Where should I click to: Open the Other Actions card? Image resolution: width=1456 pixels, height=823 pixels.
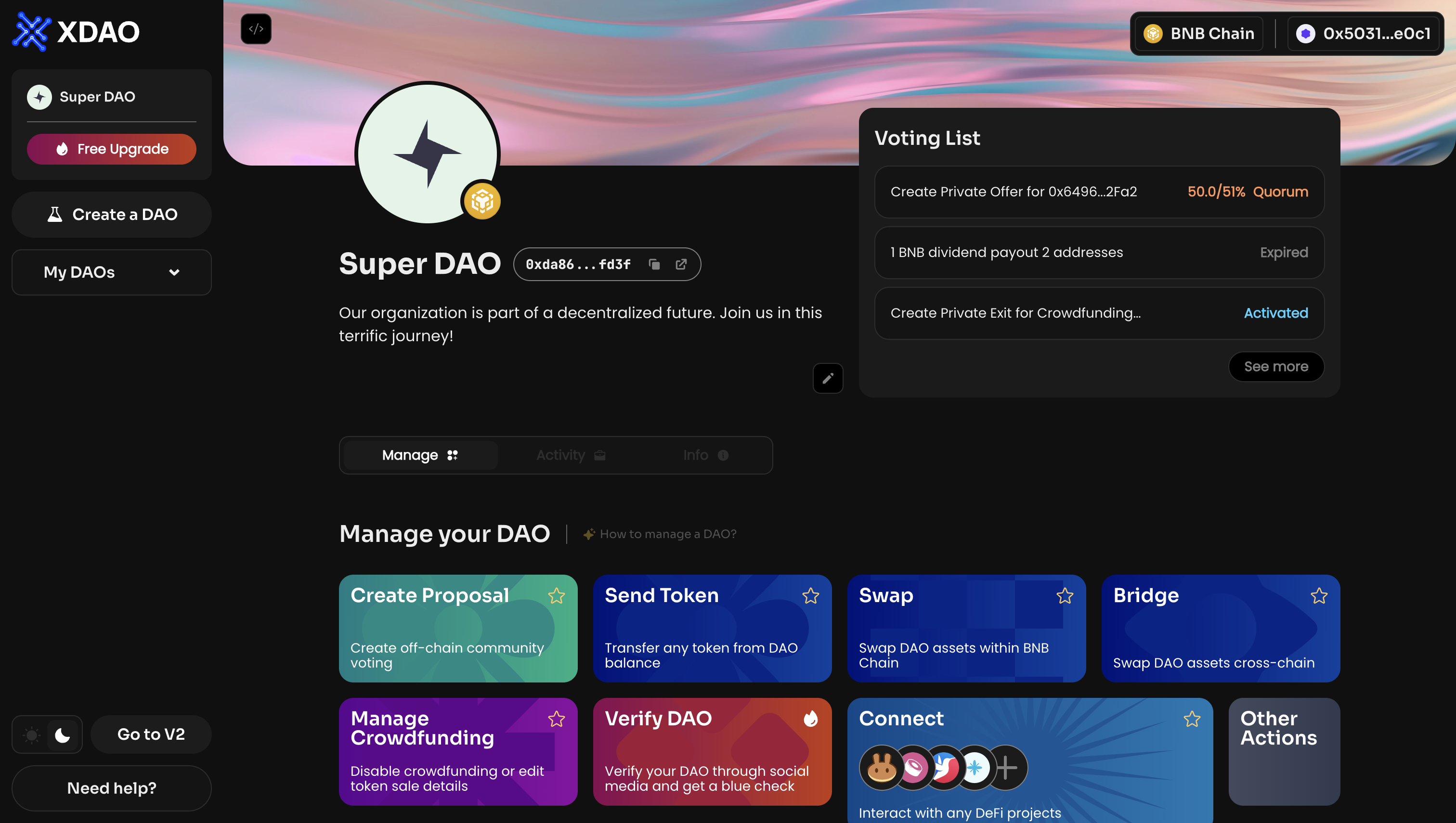coord(1284,752)
